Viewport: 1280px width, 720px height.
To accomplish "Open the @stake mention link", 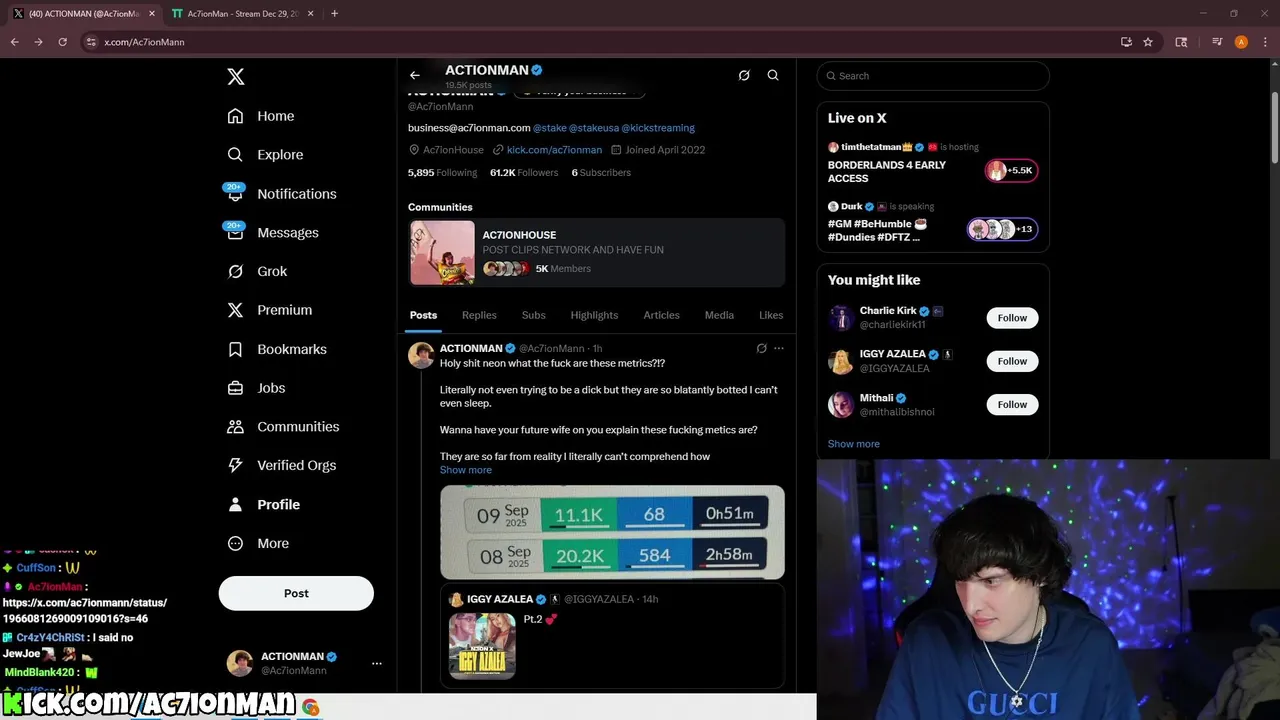I will [x=550, y=128].
